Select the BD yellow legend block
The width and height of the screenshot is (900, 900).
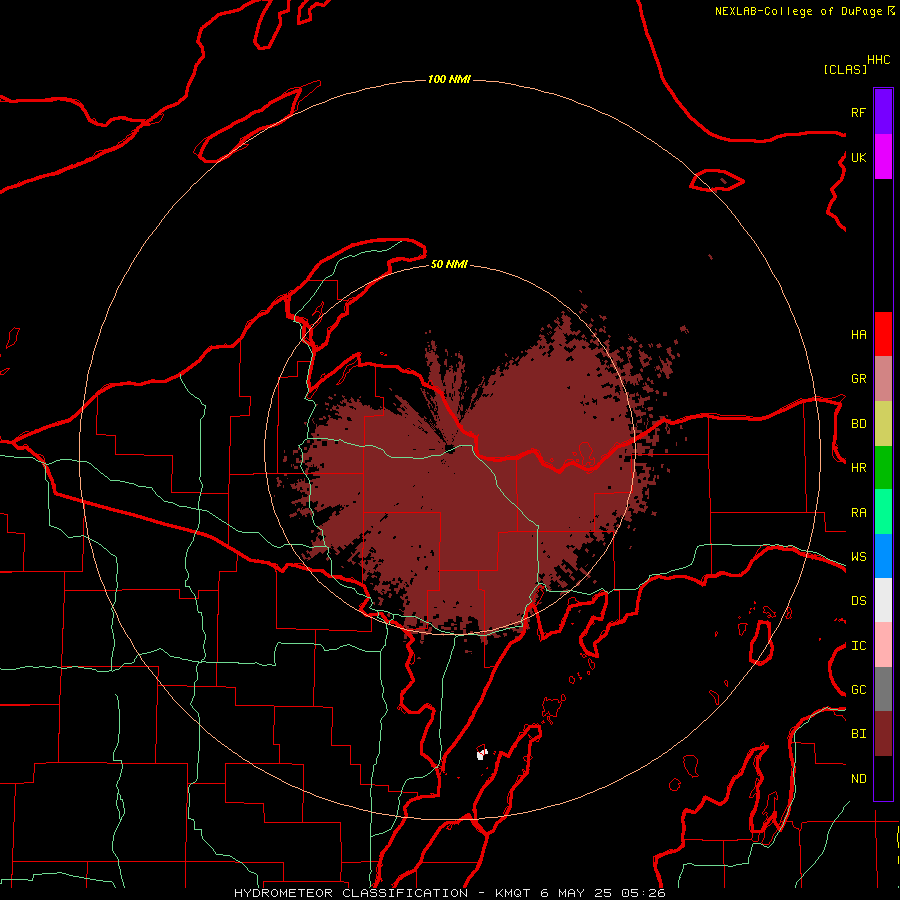[x=883, y=424]
